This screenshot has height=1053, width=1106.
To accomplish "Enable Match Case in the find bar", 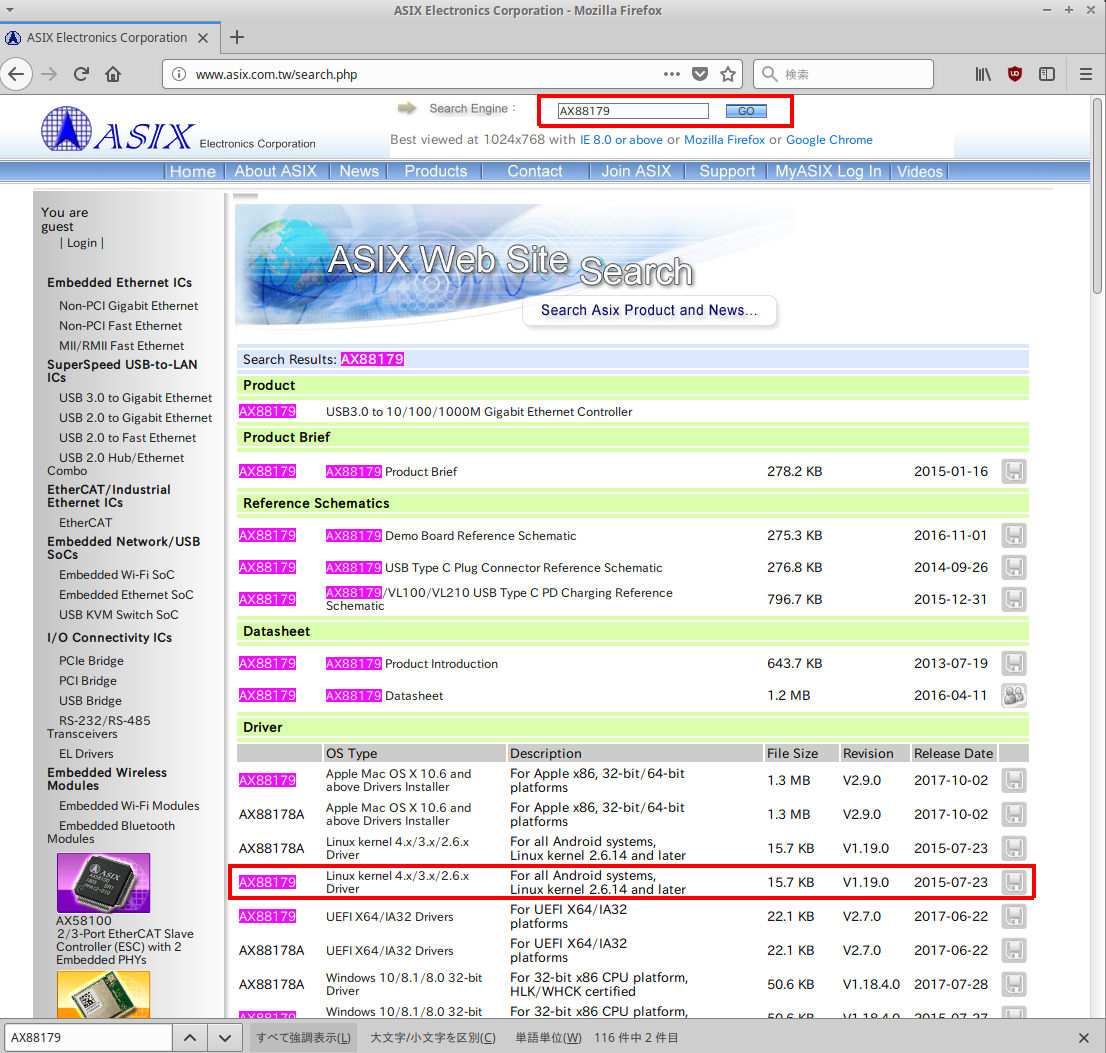I will tap(432, 1037).
